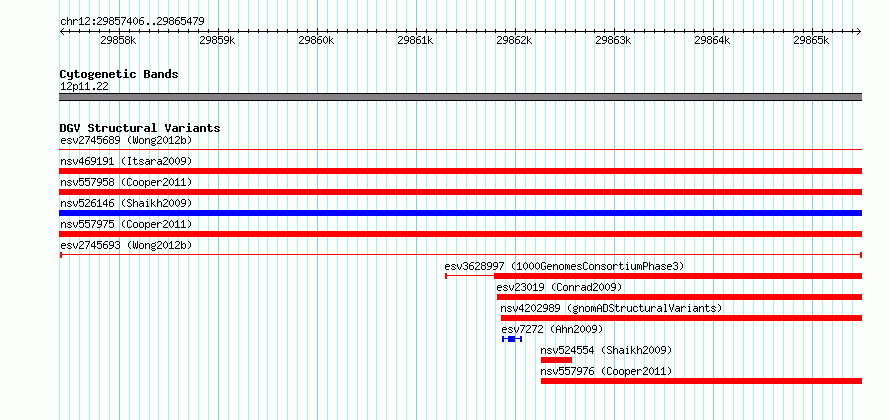The width and height of the screenshot is (890, 420).
Task: Click the nsv557975 (Cooper2011) label
Action: pos(126,224)
